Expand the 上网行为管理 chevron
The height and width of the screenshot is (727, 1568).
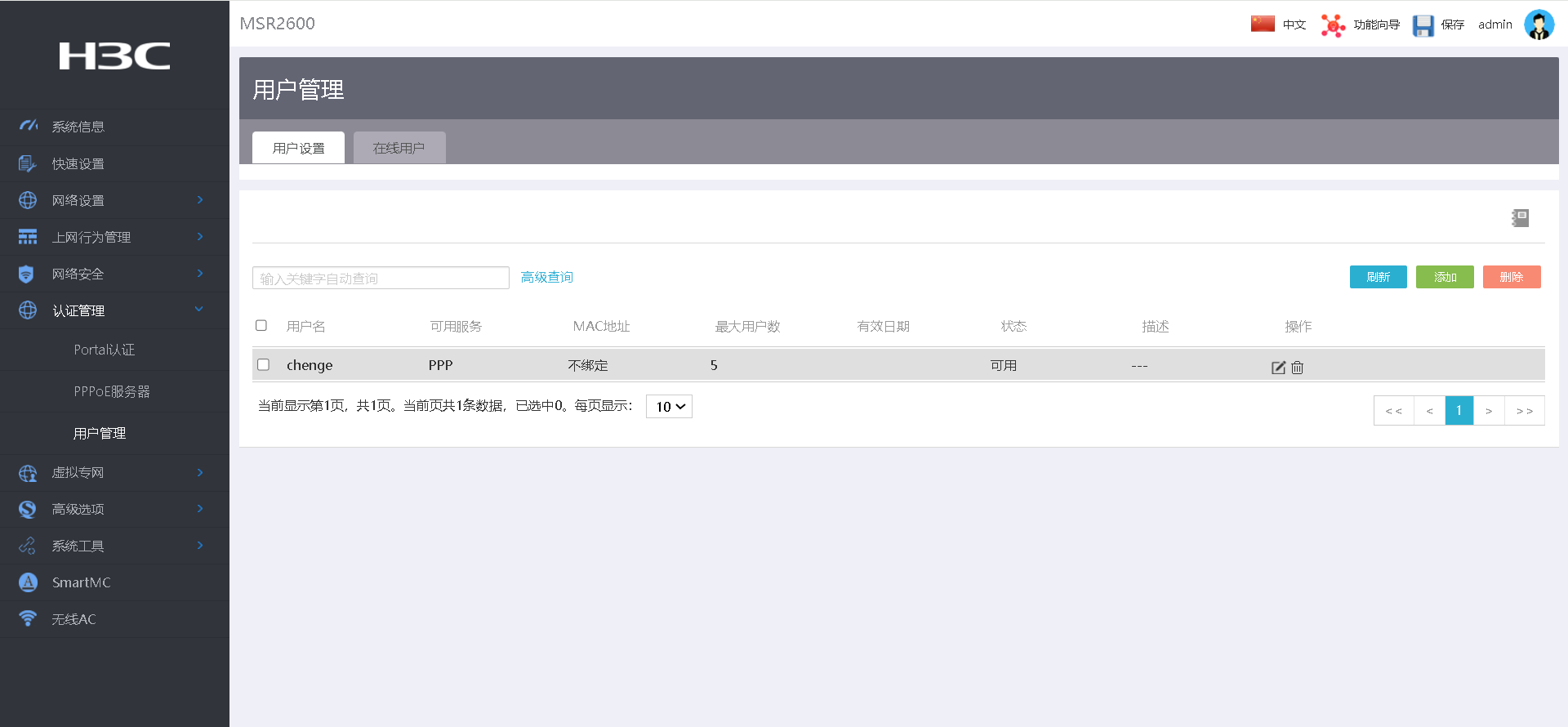[x=200, y=236]
